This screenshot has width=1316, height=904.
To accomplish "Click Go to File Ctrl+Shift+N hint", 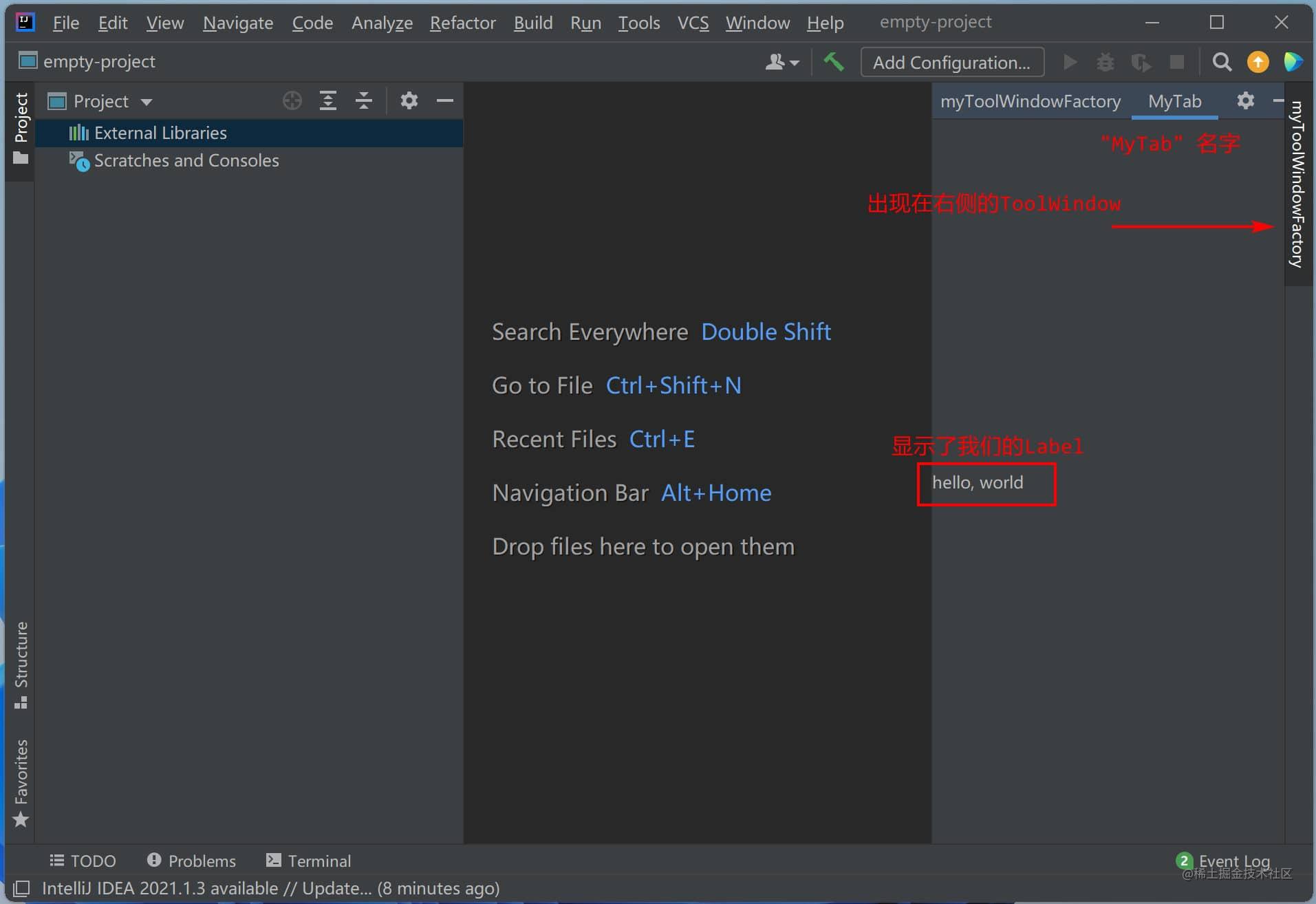I will (x=616, y=385).
